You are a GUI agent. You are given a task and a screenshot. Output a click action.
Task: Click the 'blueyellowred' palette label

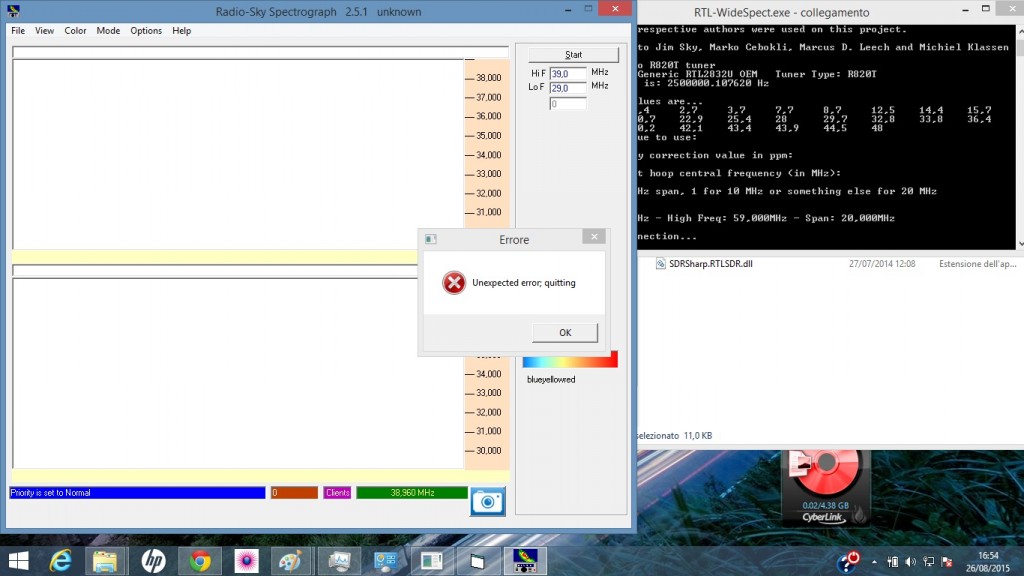[551, 379]
